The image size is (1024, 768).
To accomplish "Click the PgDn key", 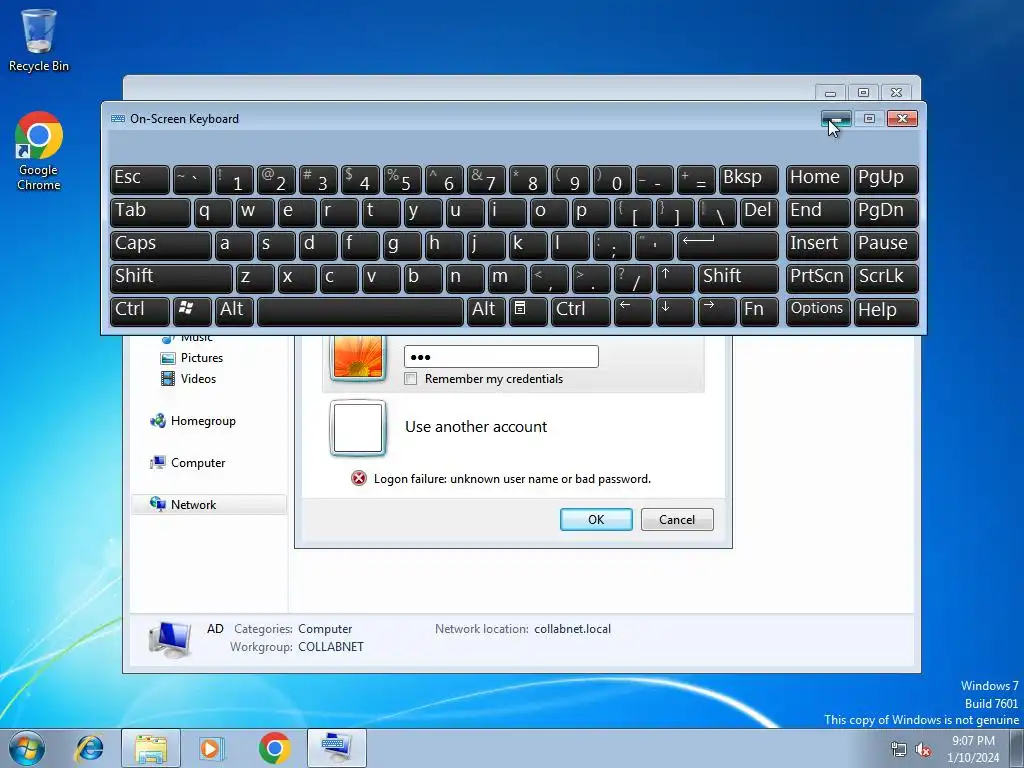I will [x=886, y=213].
